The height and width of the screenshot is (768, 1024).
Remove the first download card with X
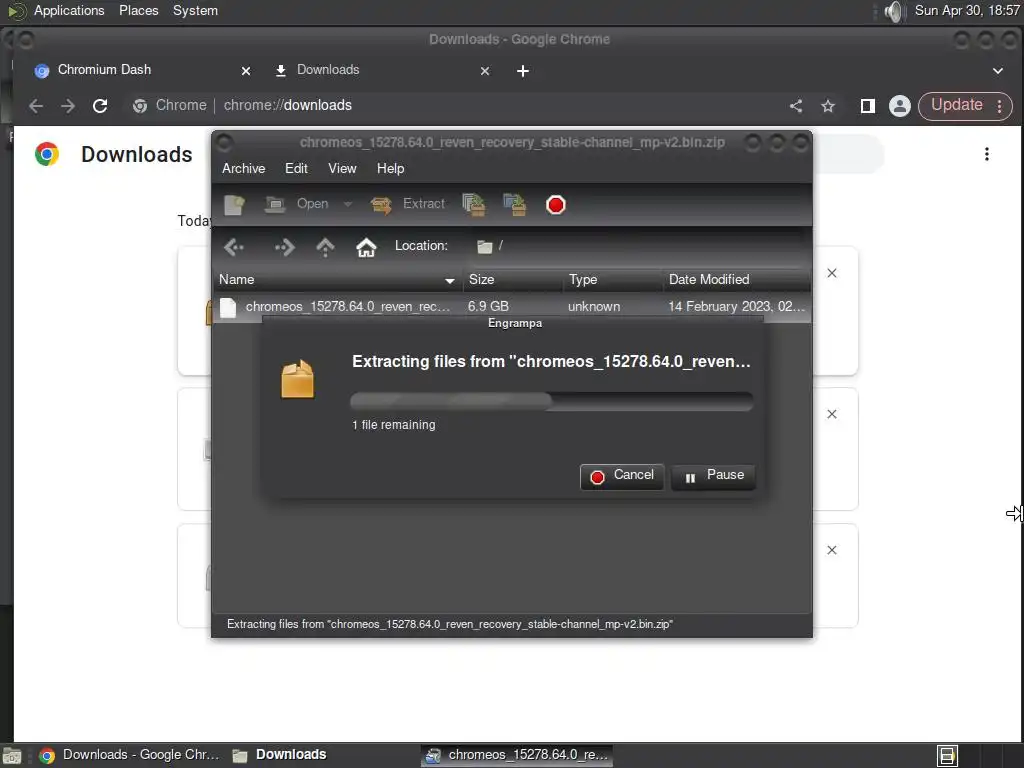(831, 273)
